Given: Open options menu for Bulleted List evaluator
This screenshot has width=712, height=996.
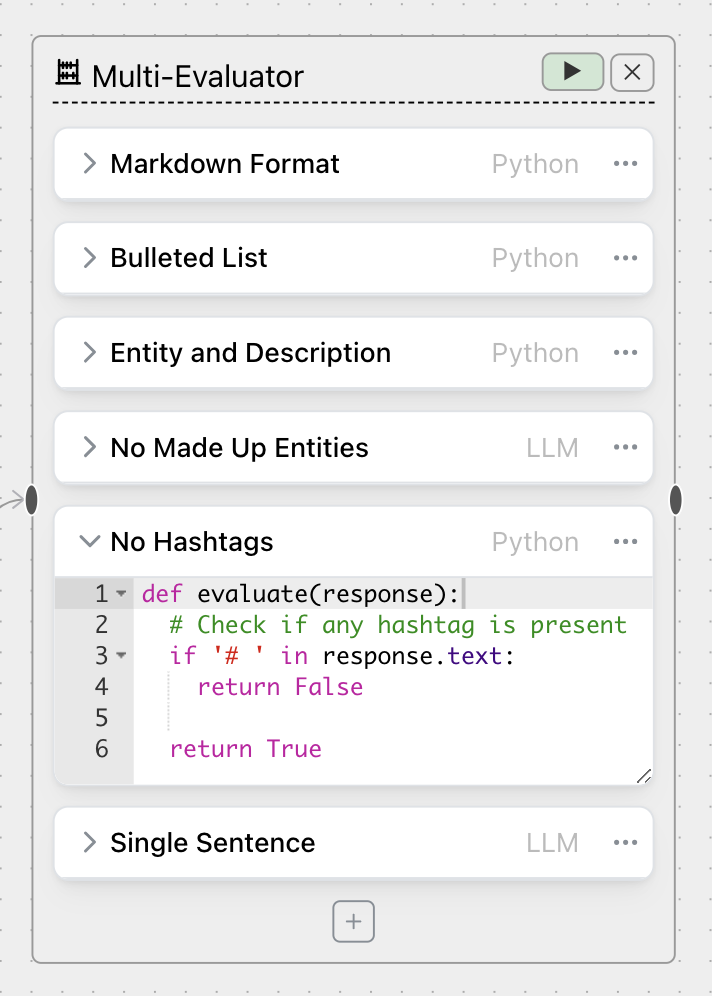Looking at the screenshot, I should [625, 258].
